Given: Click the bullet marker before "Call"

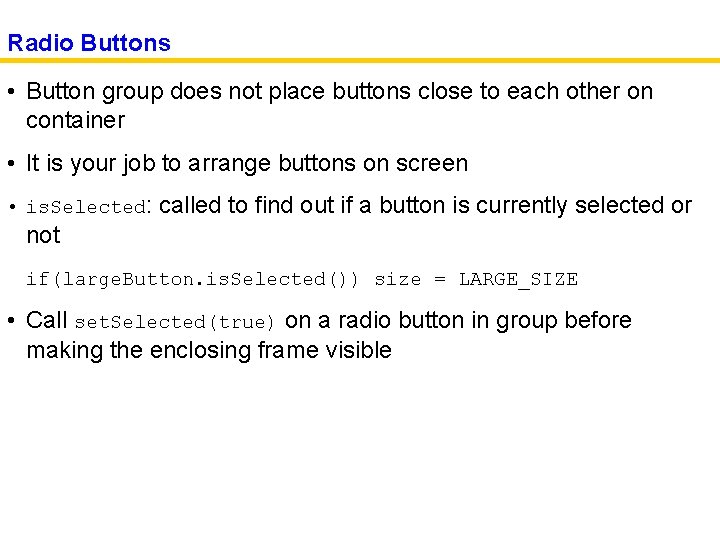Looking at the screenshot, I should [x=11, y=321].
